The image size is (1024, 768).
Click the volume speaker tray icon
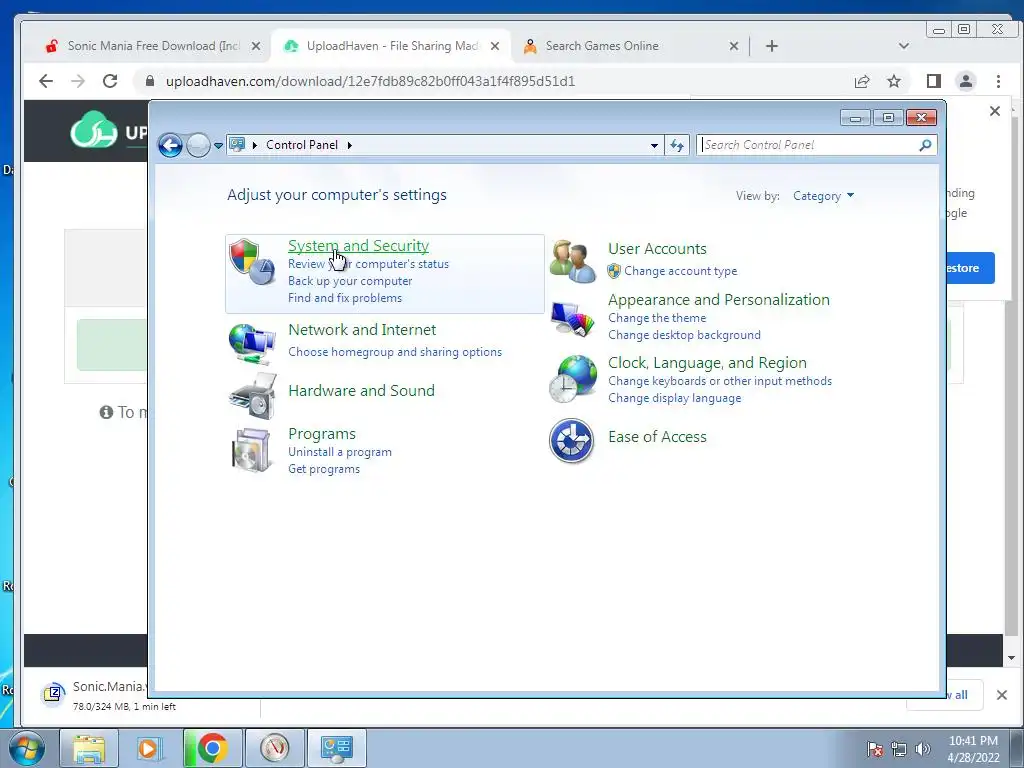coord(923,749)
